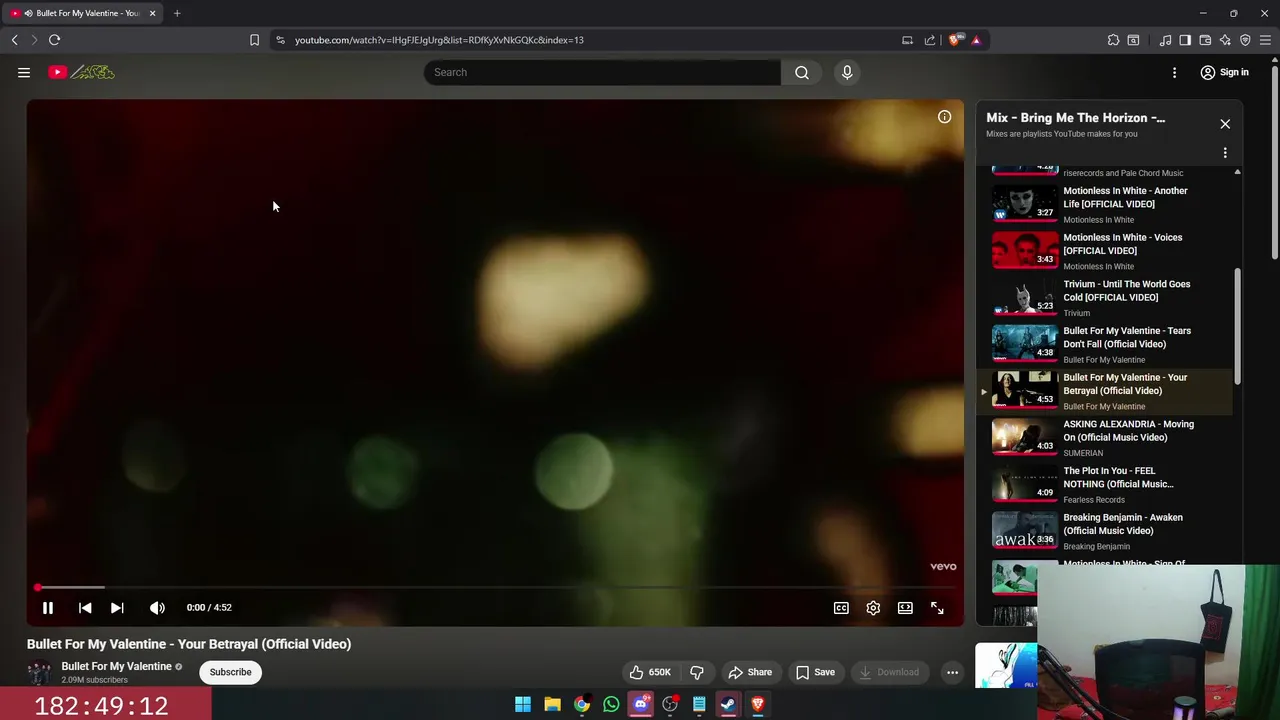Image resolution: width=1280 pixels, height=720 pixels.
Task: Play the previous video in mix
Action: pyautogui.click(x=85, y=607)
